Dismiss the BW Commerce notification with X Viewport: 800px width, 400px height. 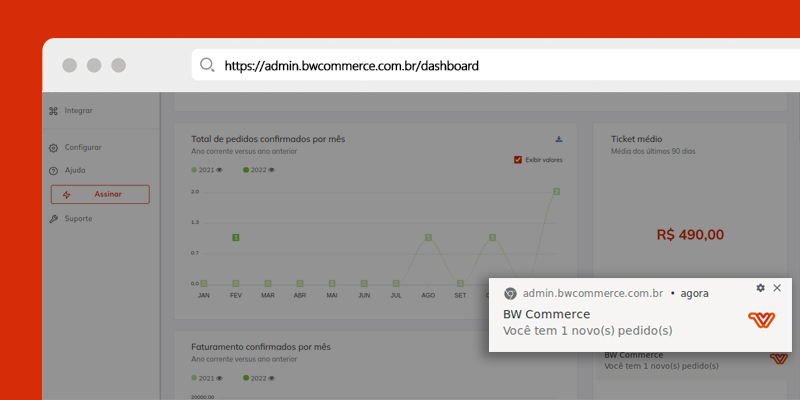click(x=777, y=288)
